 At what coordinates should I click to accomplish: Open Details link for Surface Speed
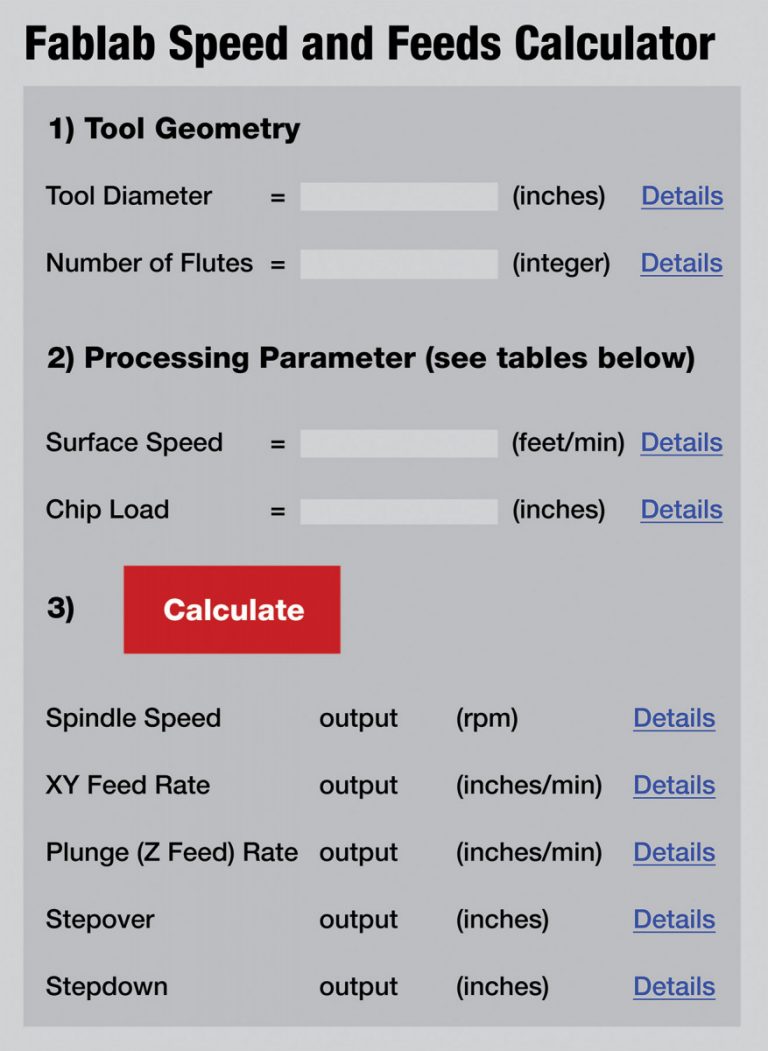click(x=681, y=443)
